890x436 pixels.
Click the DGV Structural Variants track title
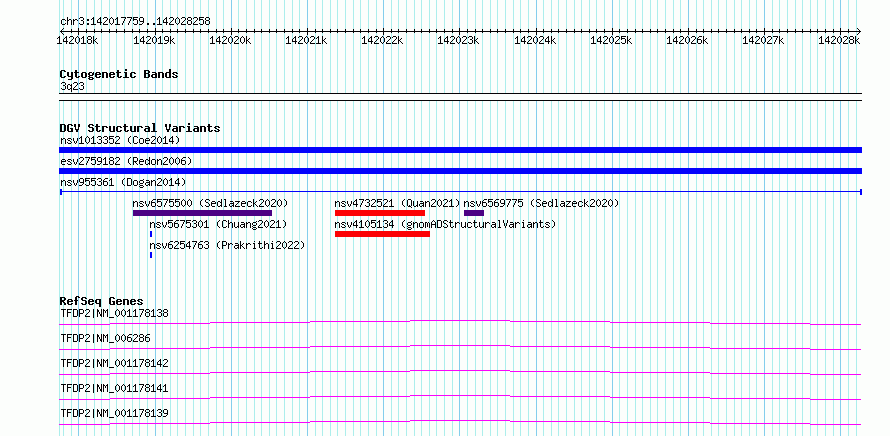click(140, 128)
